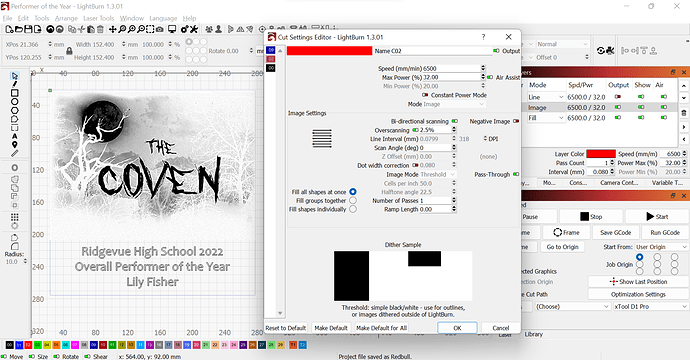Click OK in Cut Settings Editor
The width and height of the screenshot is (690, 360).
(x=457, y=328)
